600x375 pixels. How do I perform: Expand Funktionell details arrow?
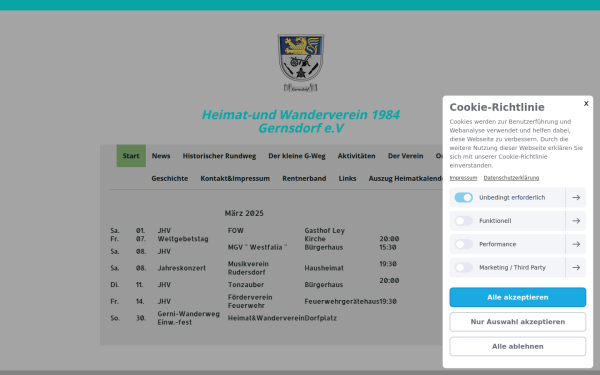tap(576, 221)
